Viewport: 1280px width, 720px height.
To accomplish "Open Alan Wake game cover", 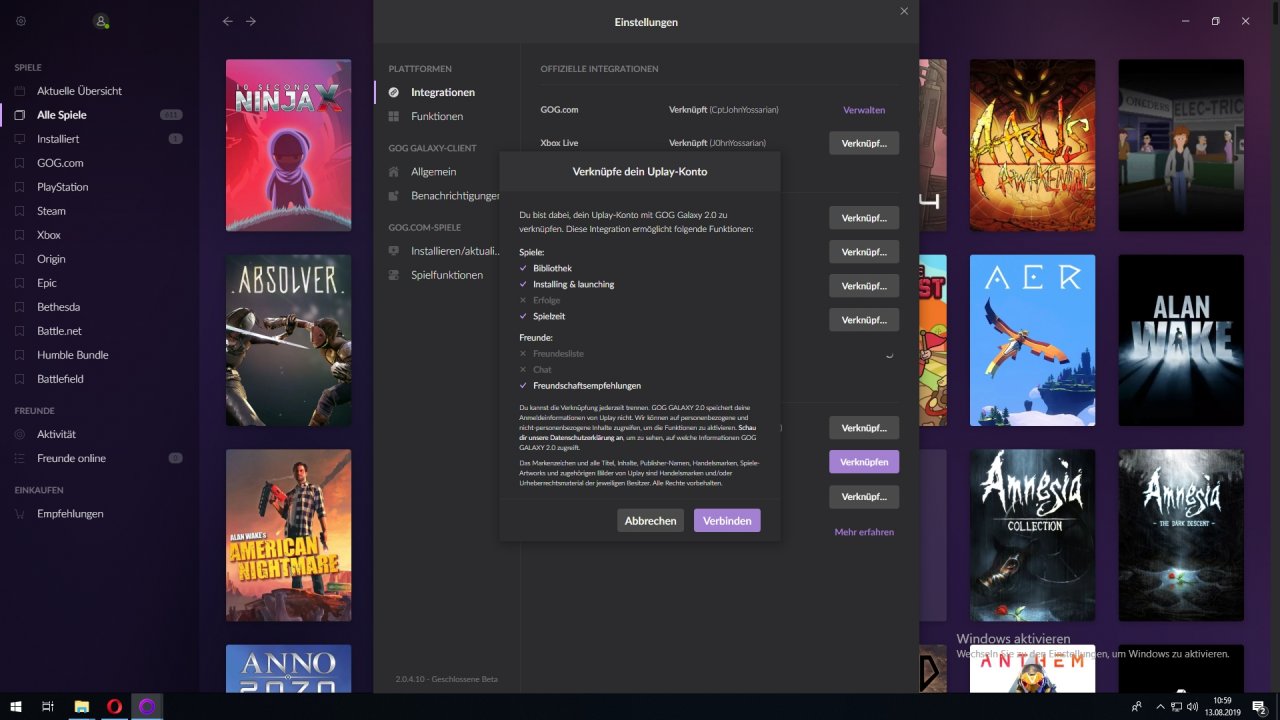I will [1181, 340].
